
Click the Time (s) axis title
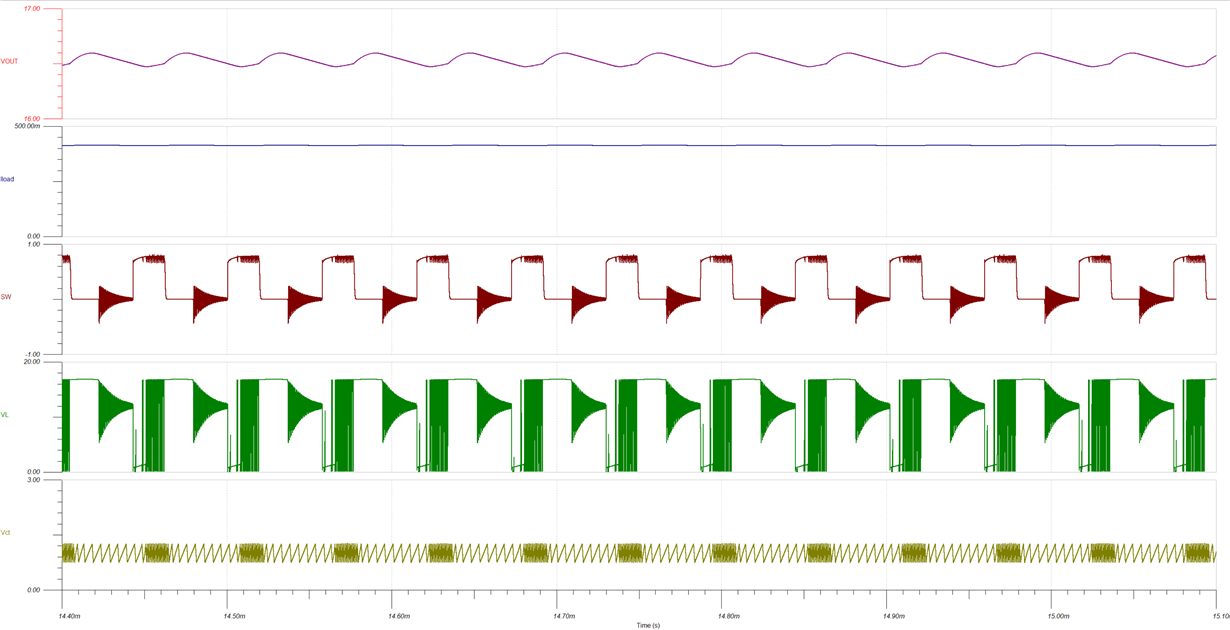[x=648, y=625]
